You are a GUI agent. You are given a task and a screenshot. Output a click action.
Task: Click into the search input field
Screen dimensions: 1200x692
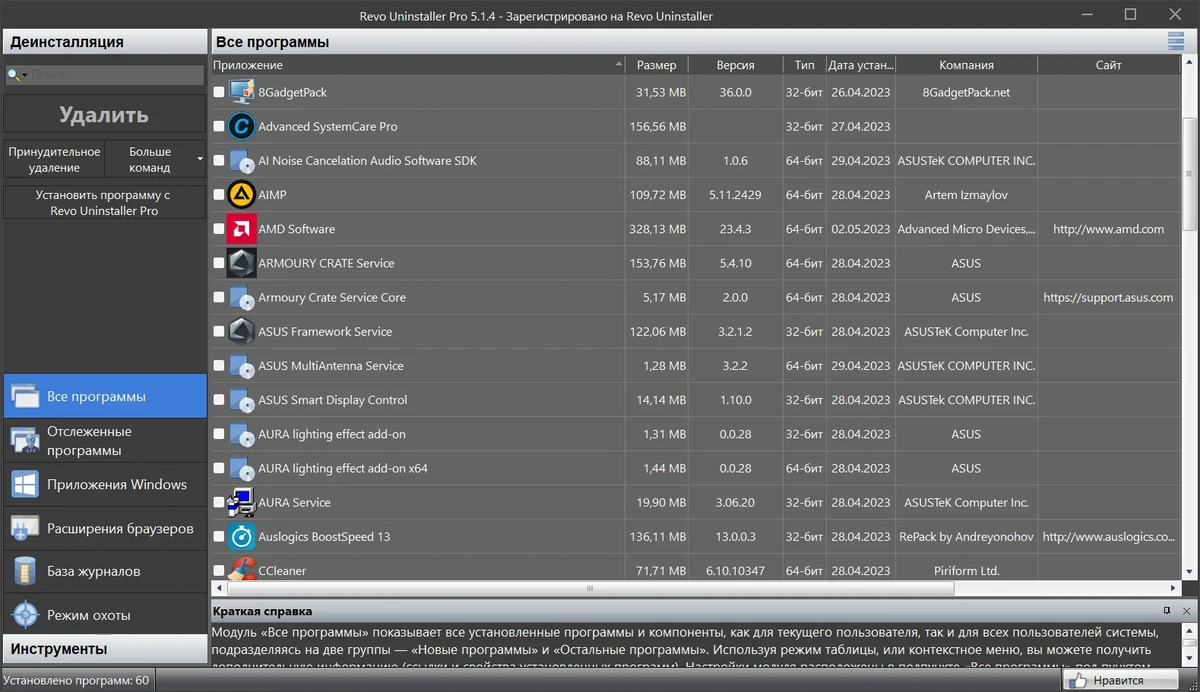pos(117,75)
